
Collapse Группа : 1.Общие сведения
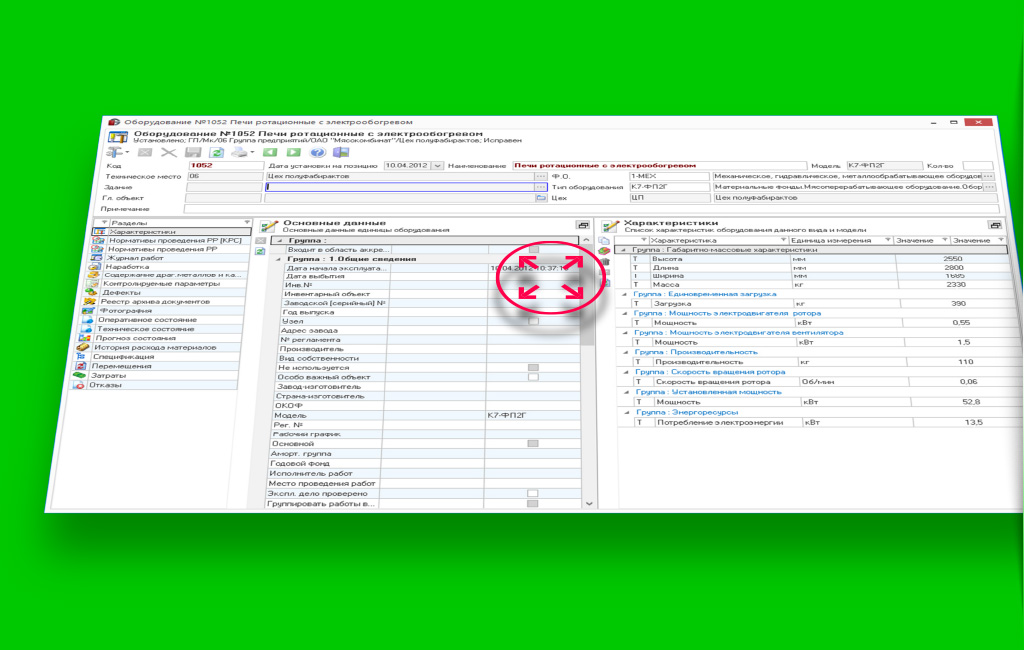[x=278, y=259]
